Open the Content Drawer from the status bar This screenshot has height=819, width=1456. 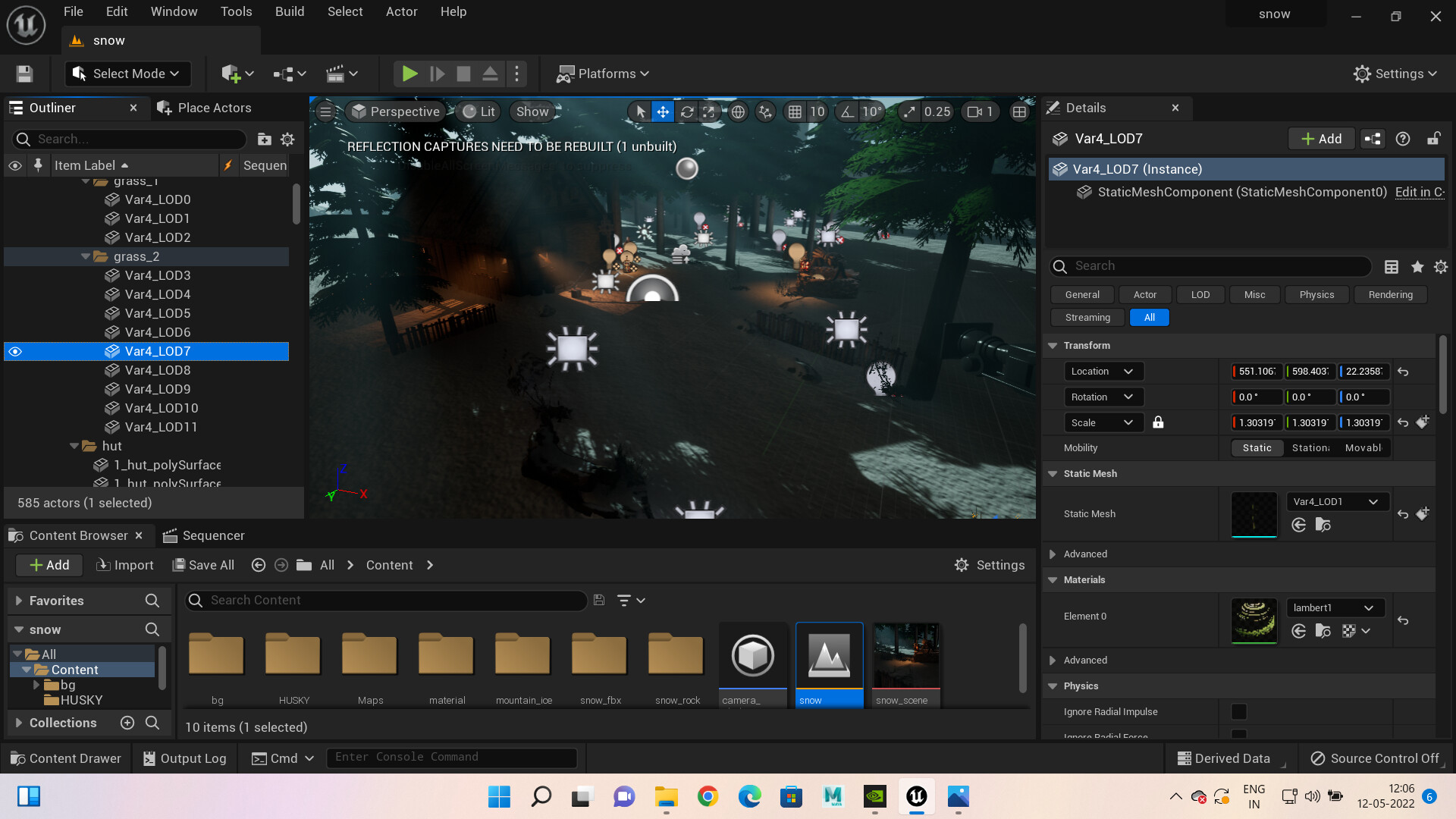[x=66, y=758]
